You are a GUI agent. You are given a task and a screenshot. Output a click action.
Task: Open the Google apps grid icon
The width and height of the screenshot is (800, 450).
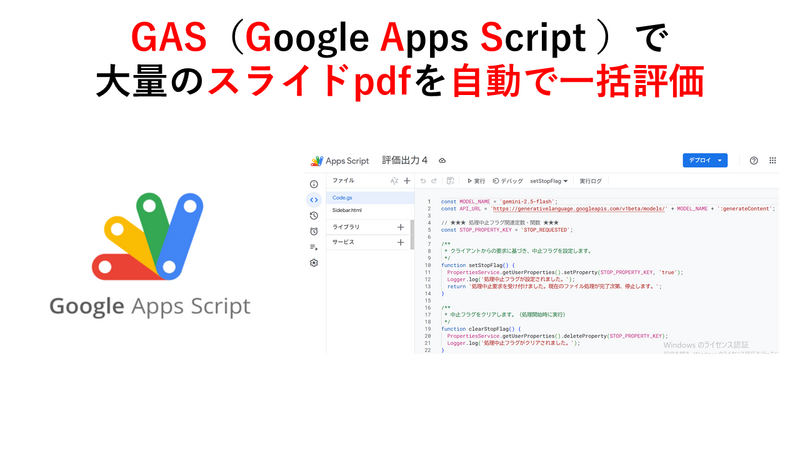[772, 160]
